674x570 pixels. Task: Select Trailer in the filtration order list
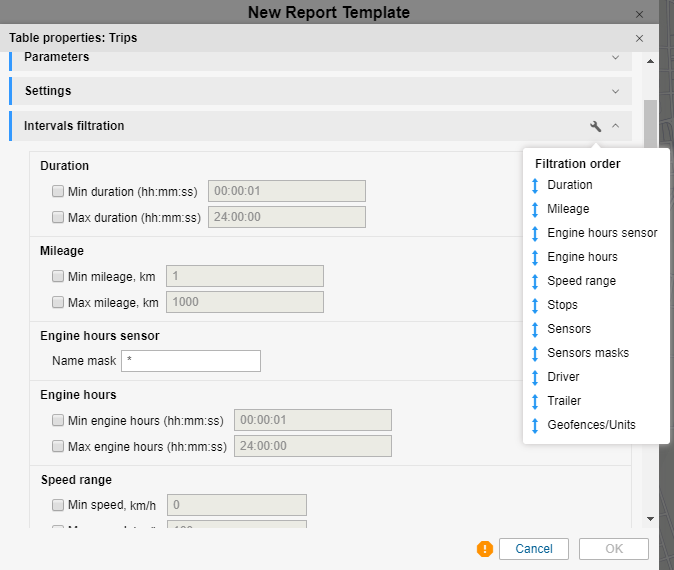coord(563,401)
